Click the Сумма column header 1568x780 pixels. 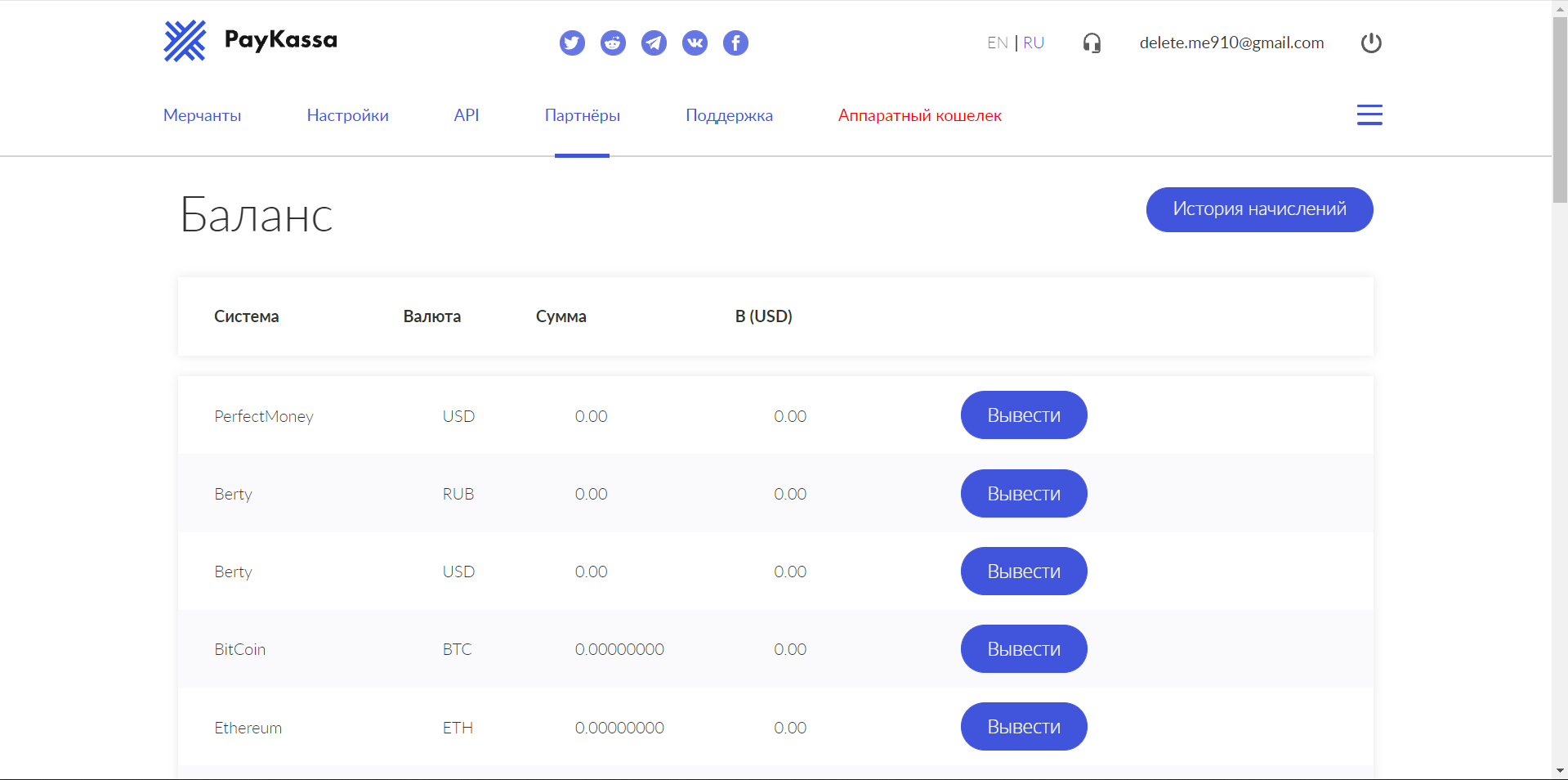point(561,316)
